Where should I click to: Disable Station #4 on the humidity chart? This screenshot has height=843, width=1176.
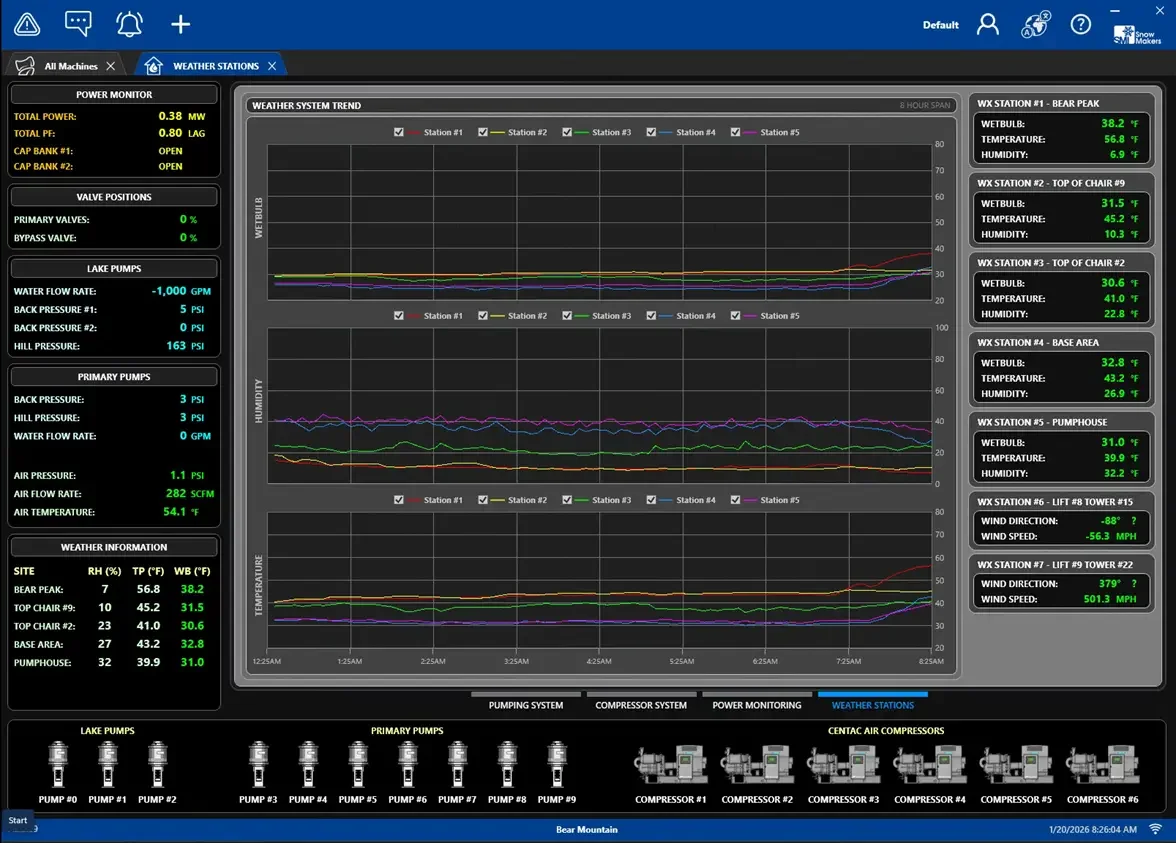click(x=651, y=315)
